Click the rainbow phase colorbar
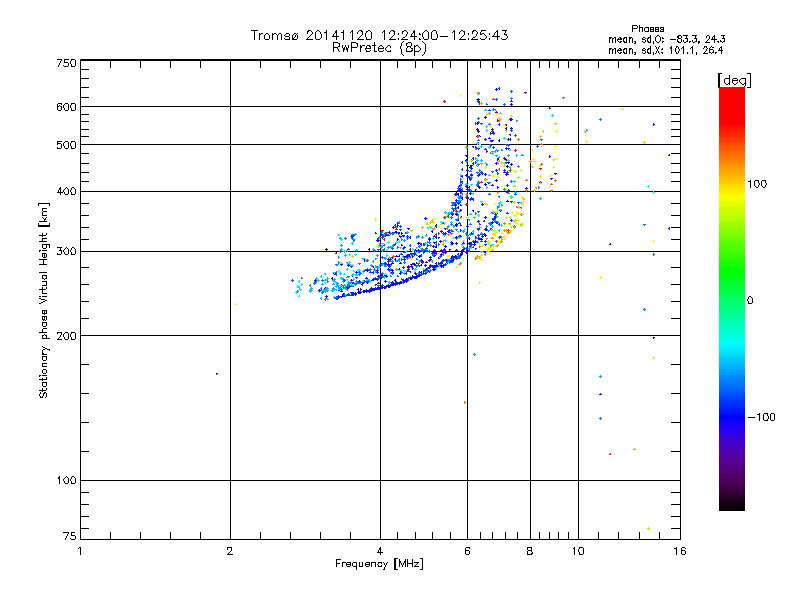Image resolution: width=800 pixels, height=600 pixels. click(x=732, y=298)
